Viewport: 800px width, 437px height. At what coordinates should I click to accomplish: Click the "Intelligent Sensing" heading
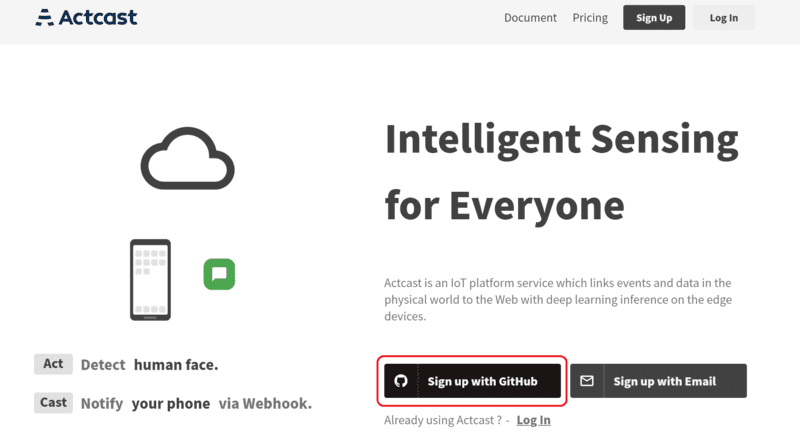point(562,141)
